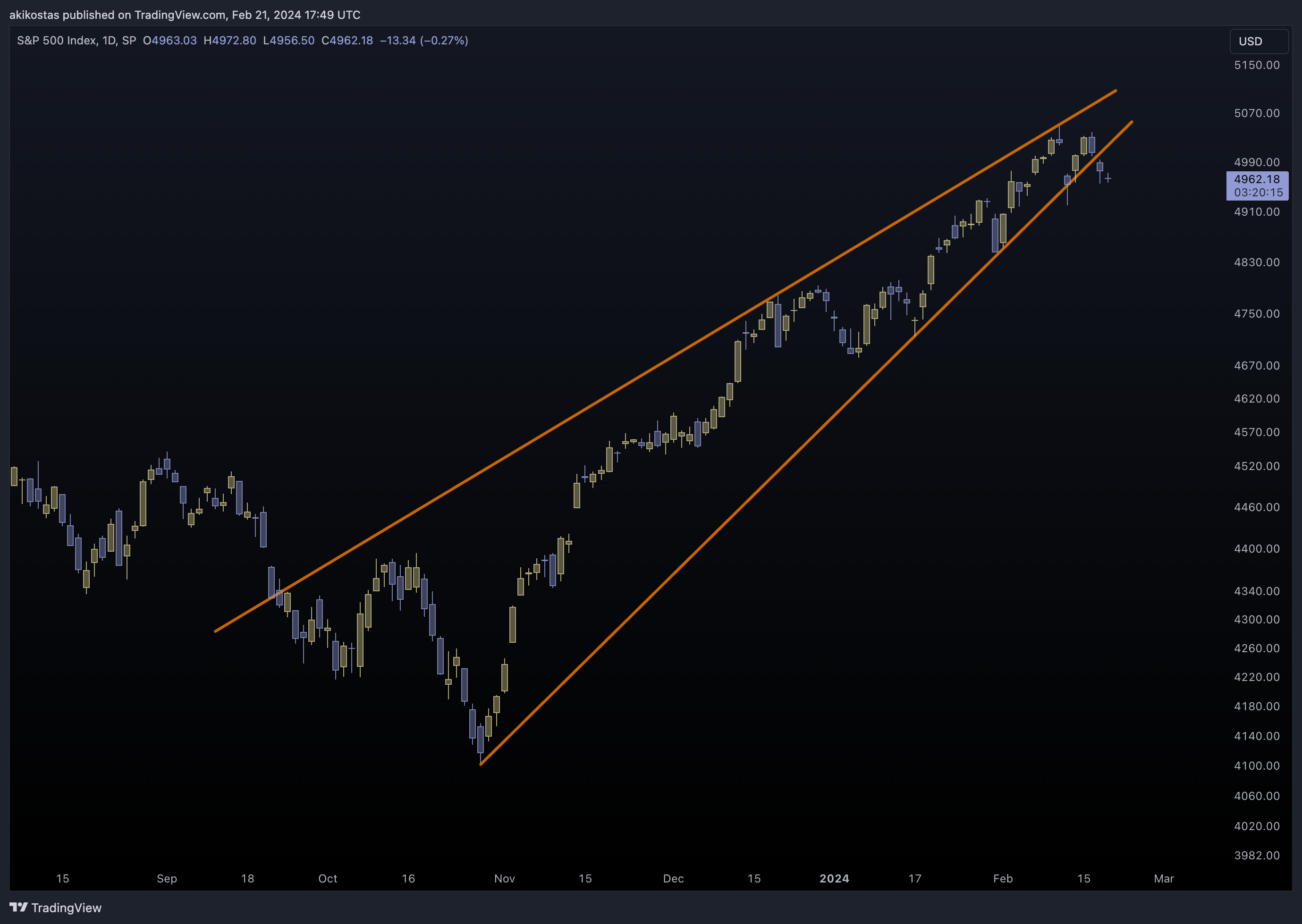Click the 3982.00 price axis label
This screenshot has height=924, width=1302.
[x=1257, y=856]
